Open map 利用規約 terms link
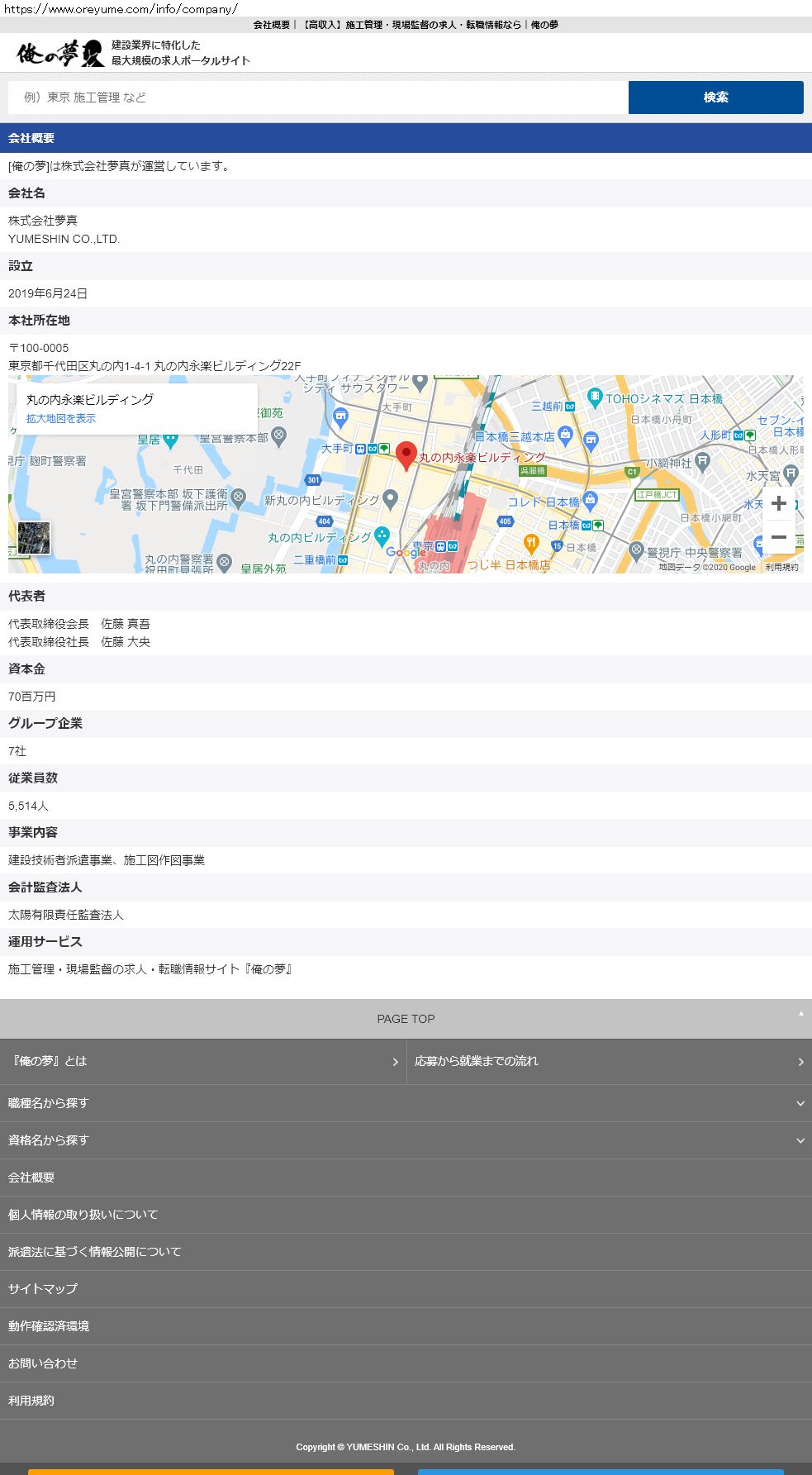812x1475 pixels. coord(781,568)
